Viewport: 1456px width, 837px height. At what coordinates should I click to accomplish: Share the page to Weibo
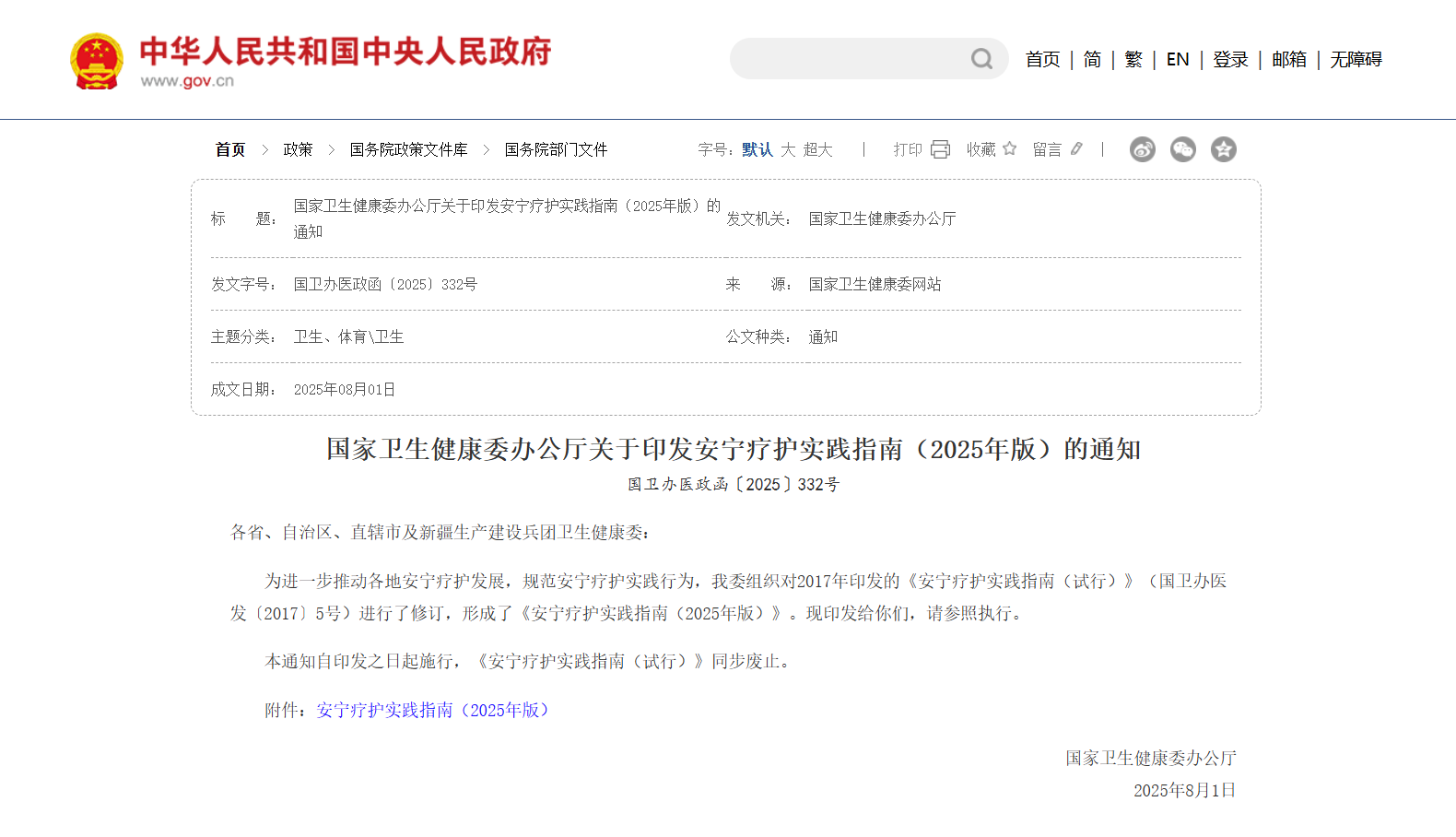pyautogui.click(x=1143, y=149)
